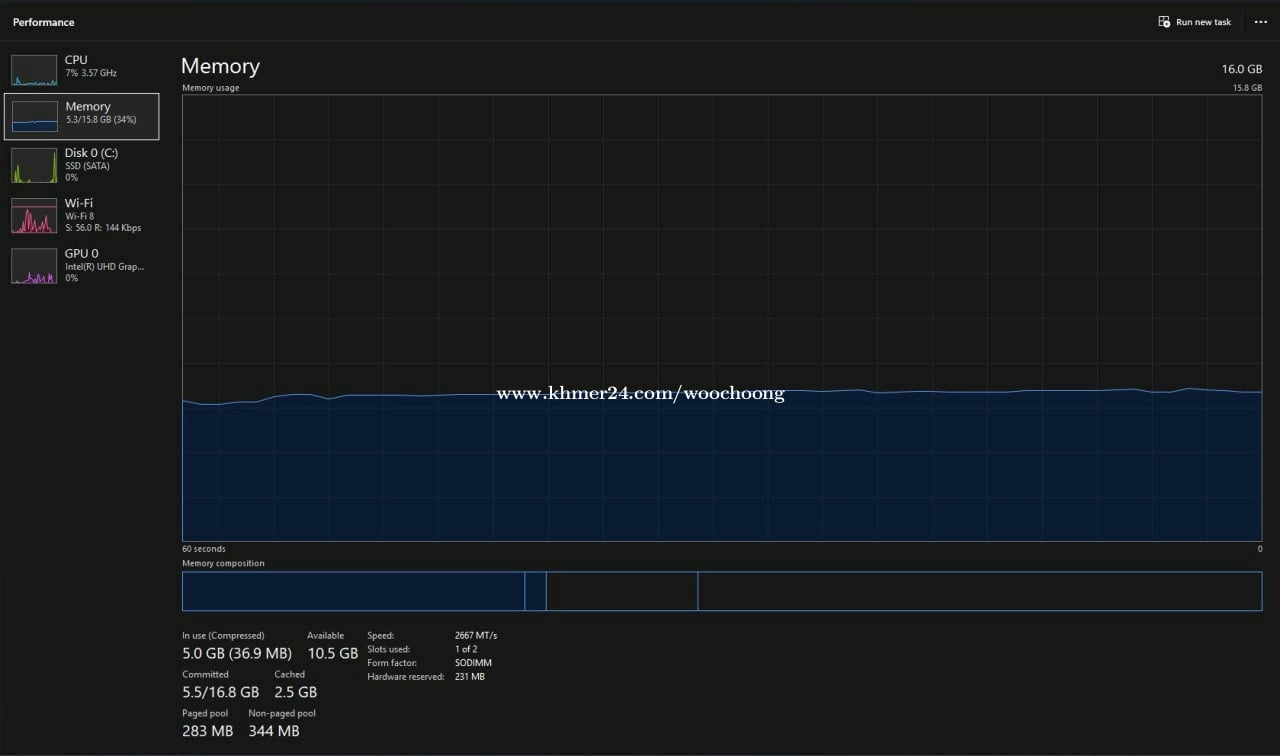
Task: Click the 10.5 GB available value
Action: (x=332, y=653)
